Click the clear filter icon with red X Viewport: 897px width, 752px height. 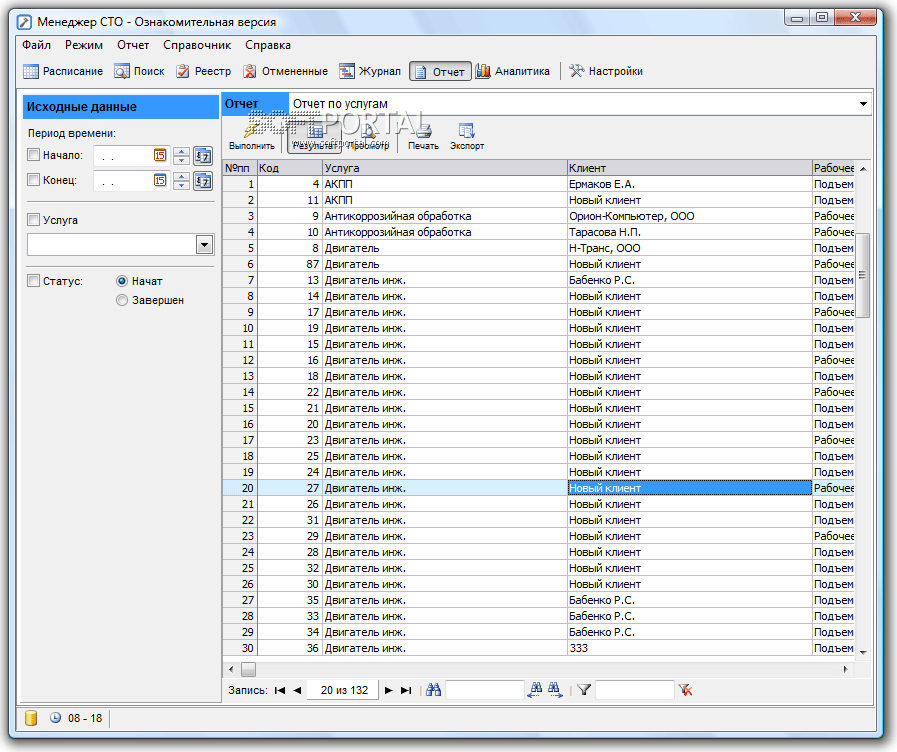coord(685,690)
